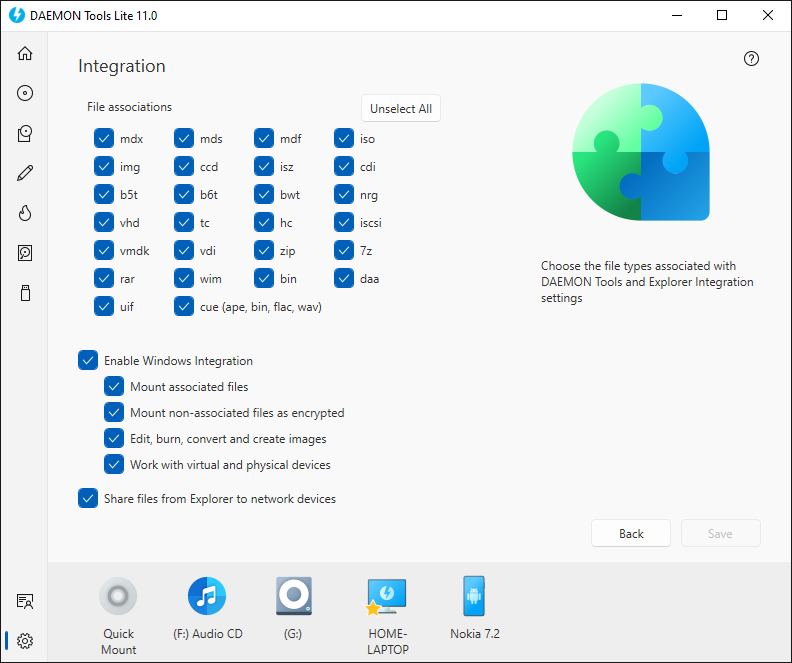This screenshot has width=792, height=663.
Task: Uncheck the iso file association
Action: click(x=344, y=139)
